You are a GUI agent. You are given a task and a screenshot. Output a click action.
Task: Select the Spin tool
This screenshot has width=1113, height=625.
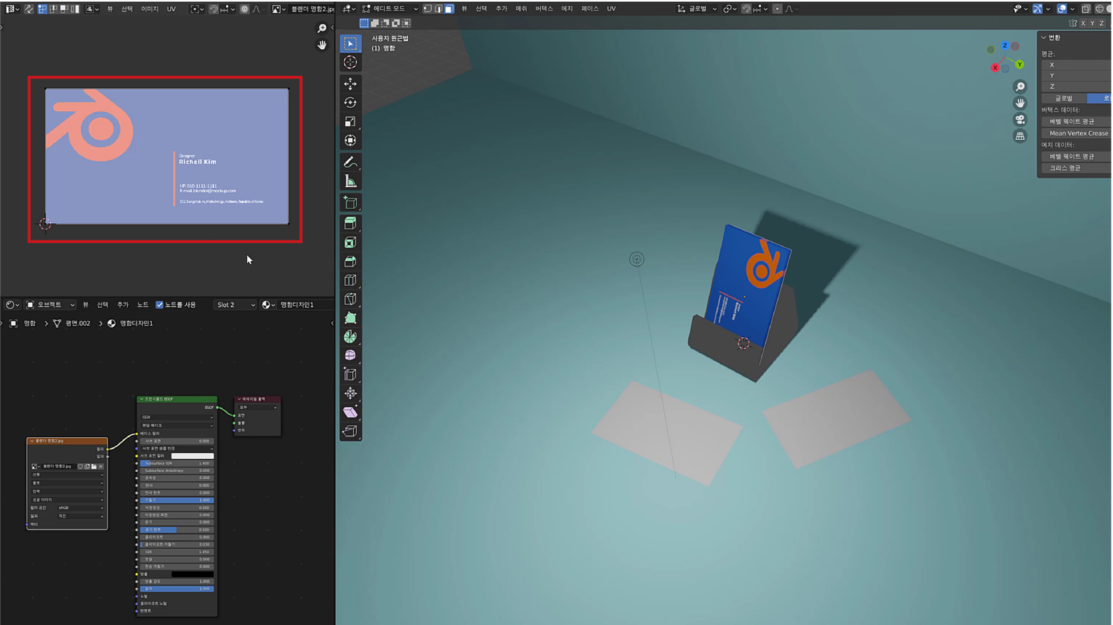(x=350, y=337)
